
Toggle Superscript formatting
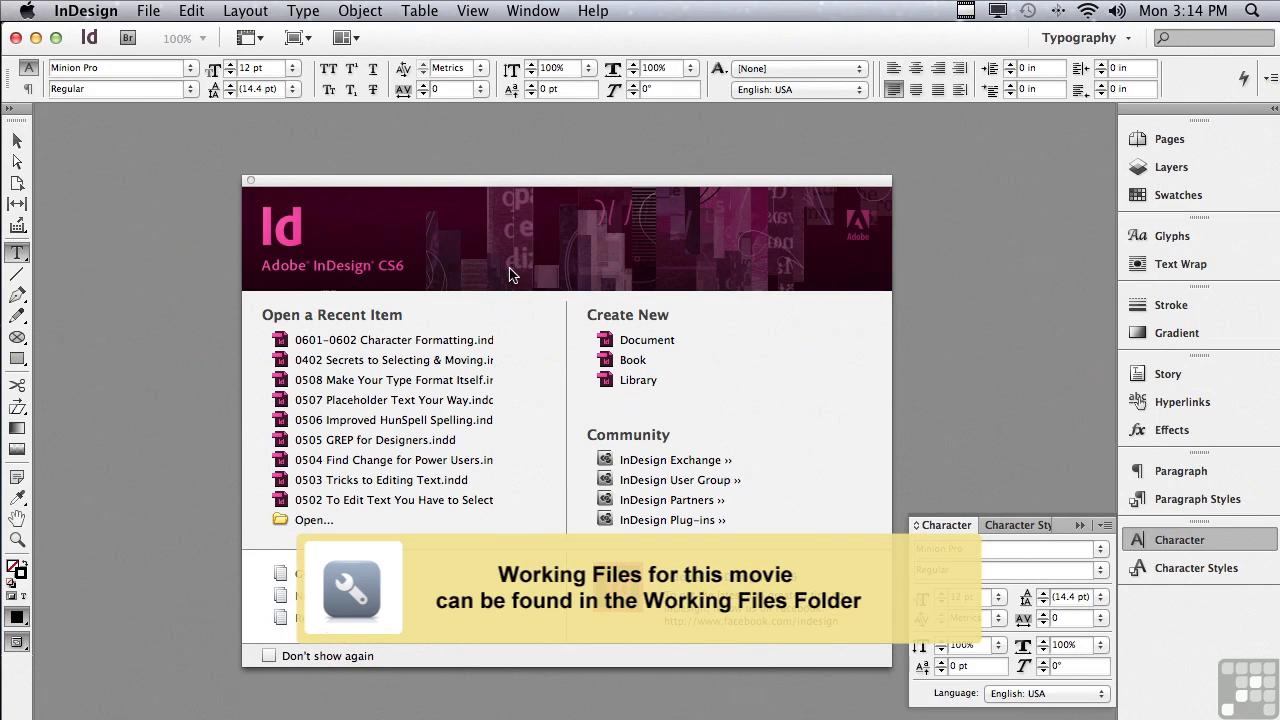tap(351, 69)
